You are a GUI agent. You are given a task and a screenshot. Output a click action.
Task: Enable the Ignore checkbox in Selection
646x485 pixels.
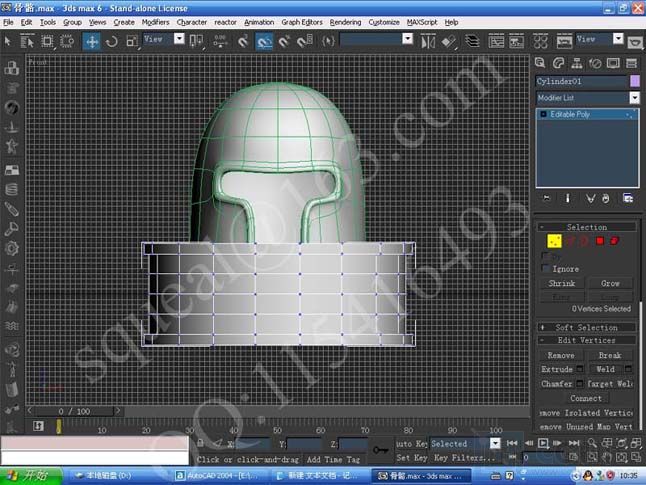coord(546,269)
